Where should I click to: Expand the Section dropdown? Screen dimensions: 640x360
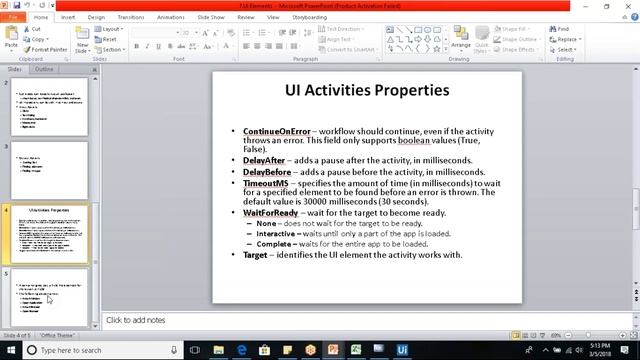pyautogui.click(x=110, y=49)
